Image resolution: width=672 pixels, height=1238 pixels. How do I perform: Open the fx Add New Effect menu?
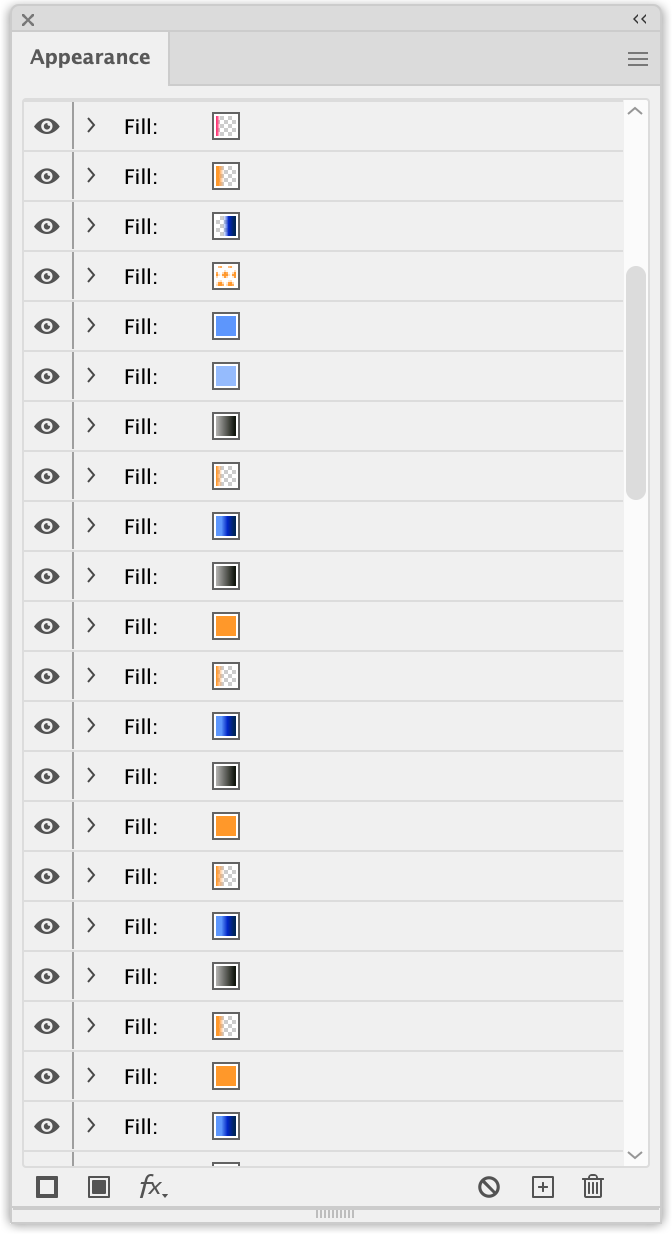click(x=153, y=1187)
